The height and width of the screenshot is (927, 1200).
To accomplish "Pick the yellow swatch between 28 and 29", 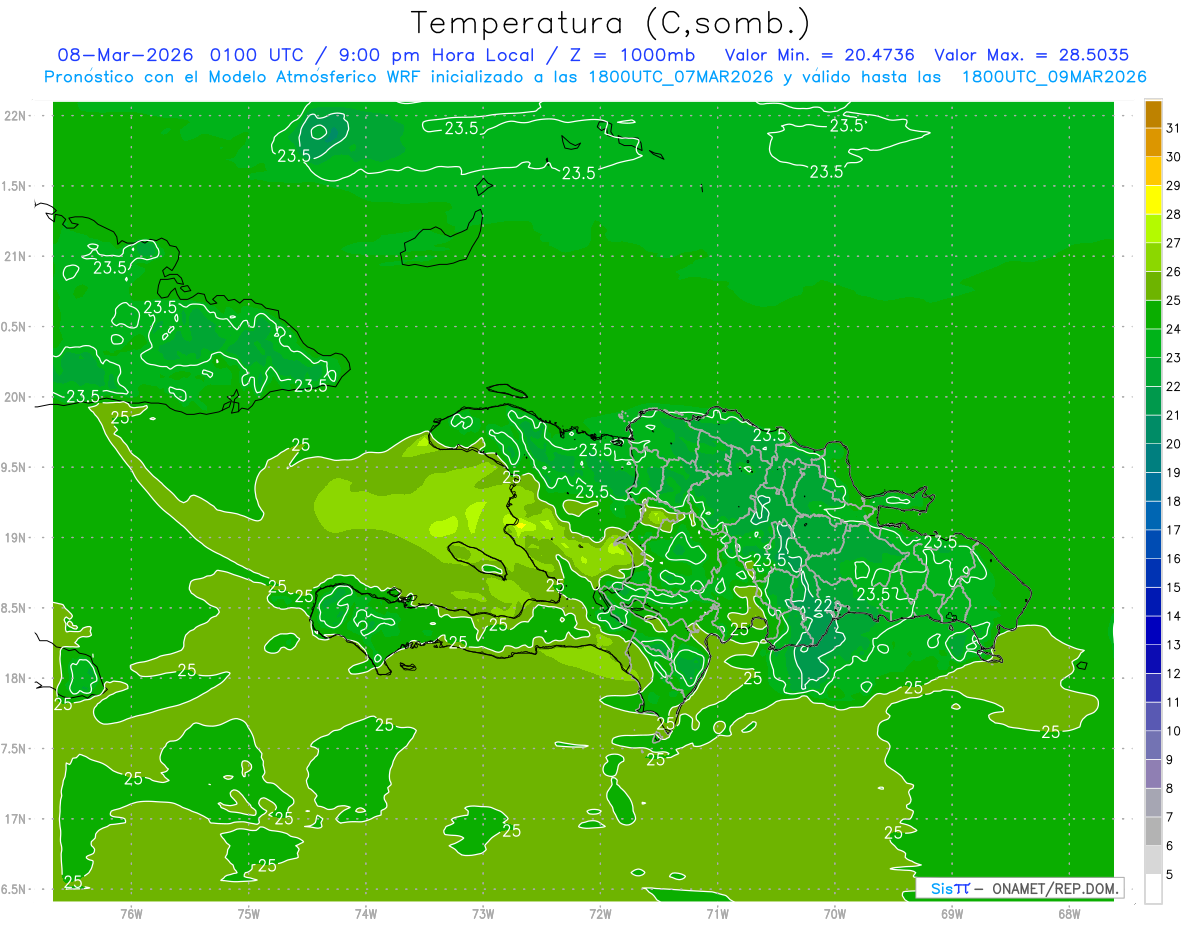I will pyautogui.click(x=1153, y=200).
